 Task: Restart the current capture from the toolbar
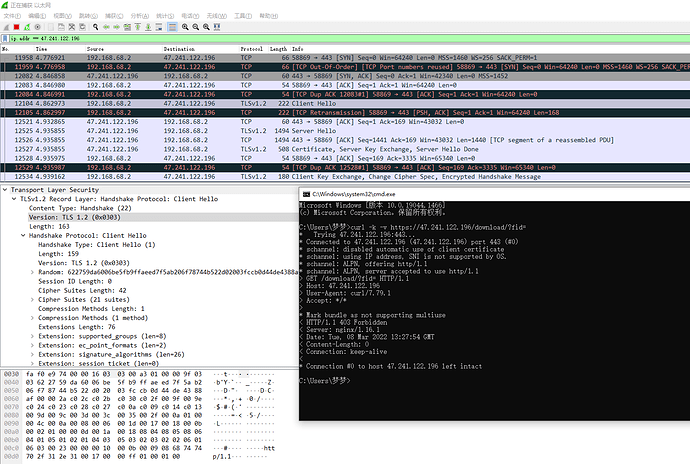25,27
